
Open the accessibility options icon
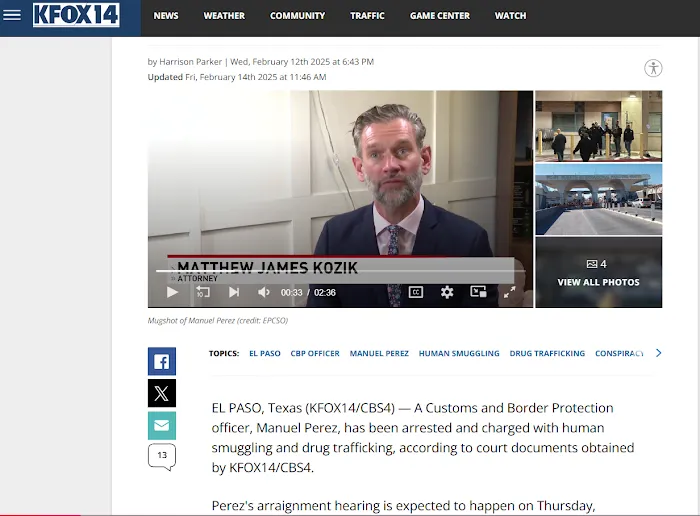tap(653, 68)
